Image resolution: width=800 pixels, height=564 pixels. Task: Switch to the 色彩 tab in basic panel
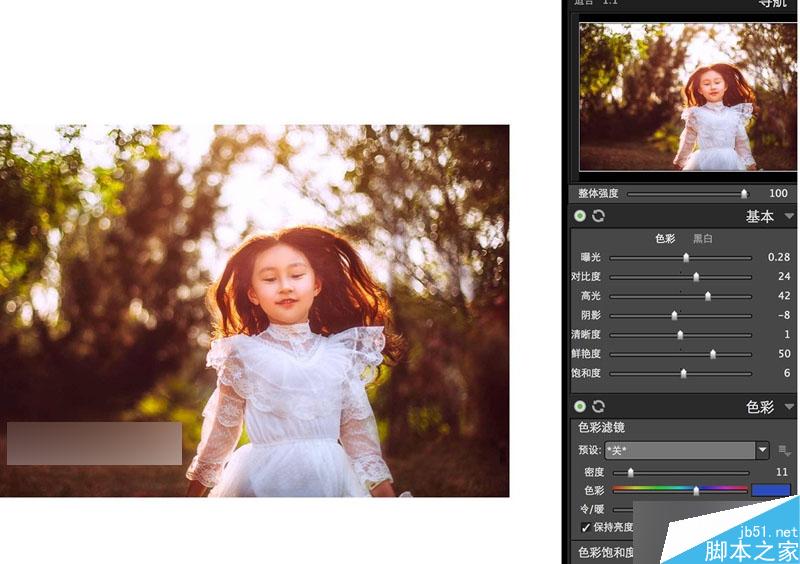click(665, 238)
